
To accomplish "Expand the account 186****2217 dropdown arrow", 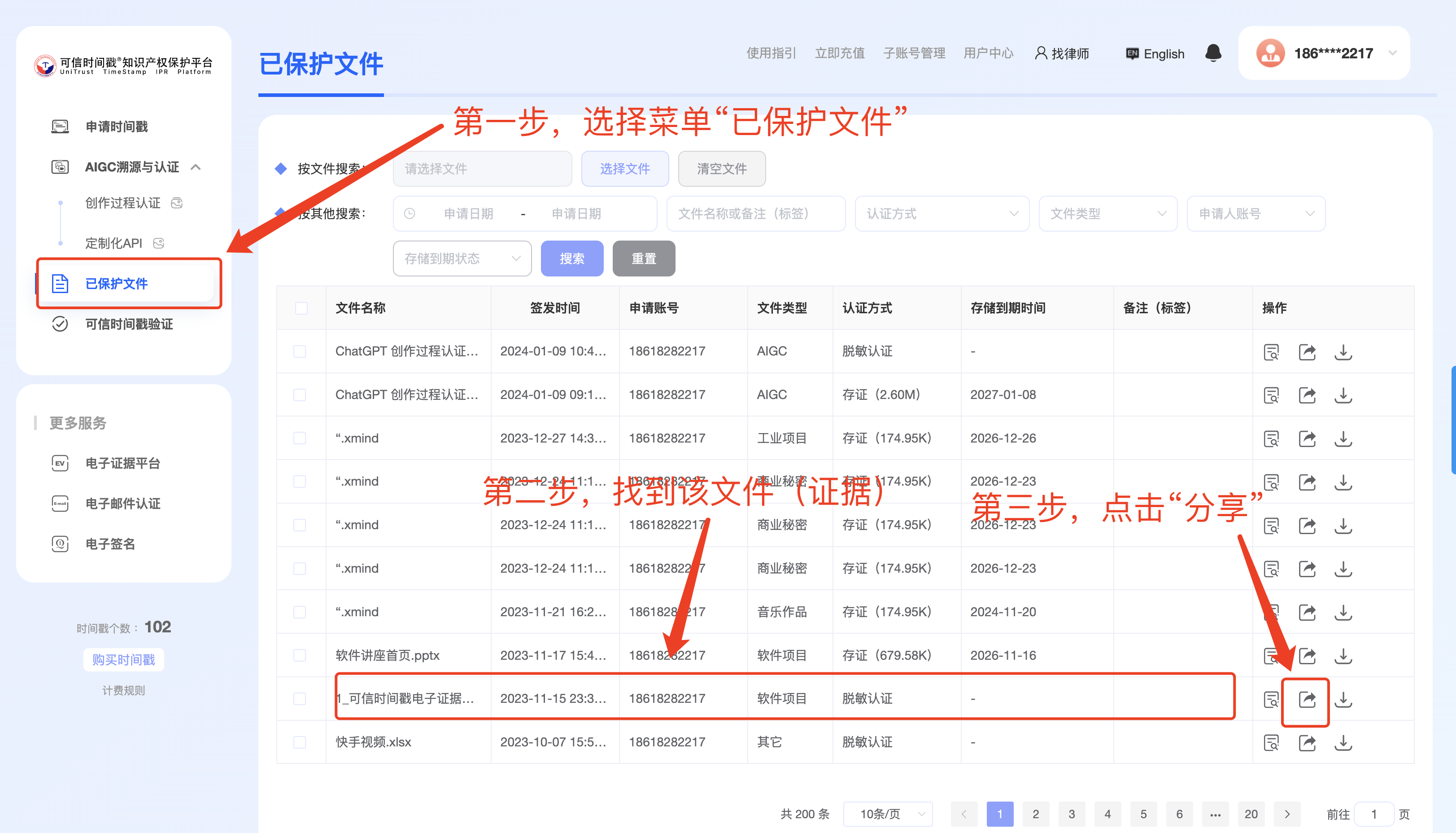I will pyautogui.click(x=1393, y=53).
